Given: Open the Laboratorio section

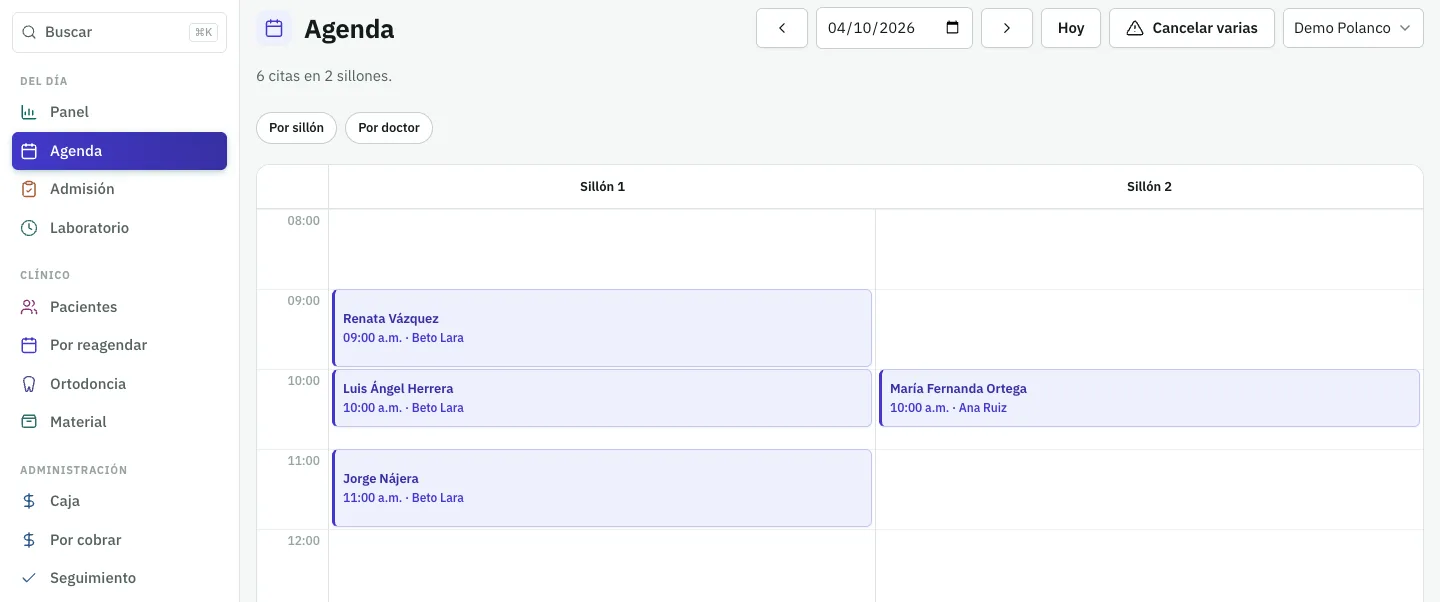Looking at the screenshot, I should [x=120, y=228].
